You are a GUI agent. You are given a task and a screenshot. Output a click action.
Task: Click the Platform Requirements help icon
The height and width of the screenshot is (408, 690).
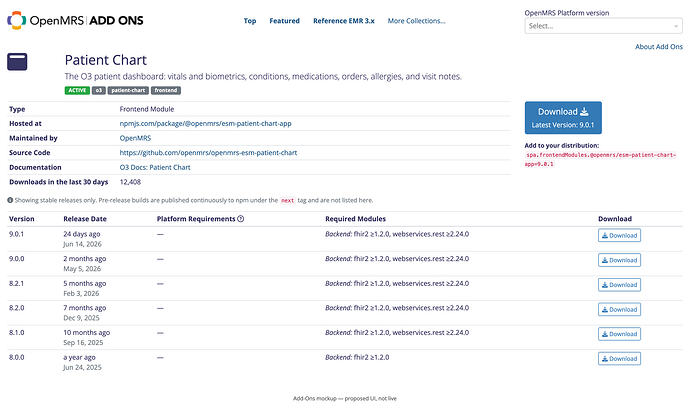click(x=241, y=219)
